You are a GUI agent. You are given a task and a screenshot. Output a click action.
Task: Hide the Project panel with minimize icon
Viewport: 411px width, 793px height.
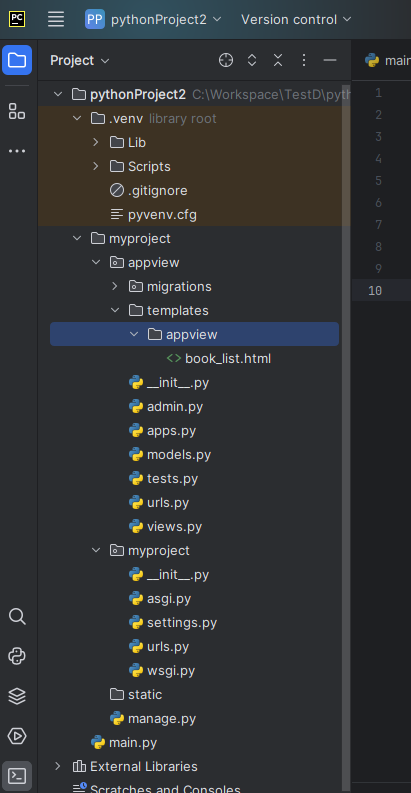coord(330,61)
